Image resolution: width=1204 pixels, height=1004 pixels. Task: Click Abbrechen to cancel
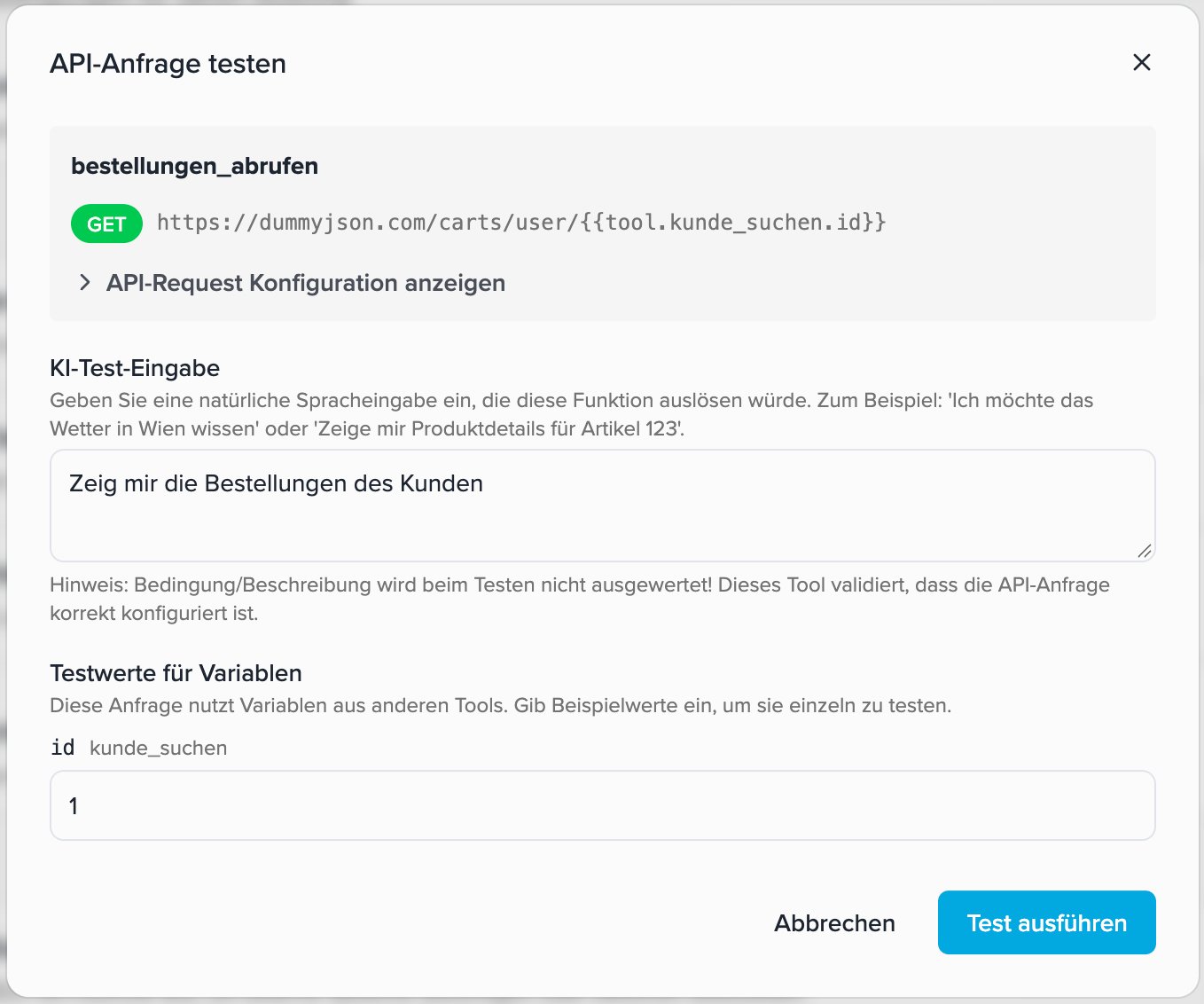click(x=834, y=923)
